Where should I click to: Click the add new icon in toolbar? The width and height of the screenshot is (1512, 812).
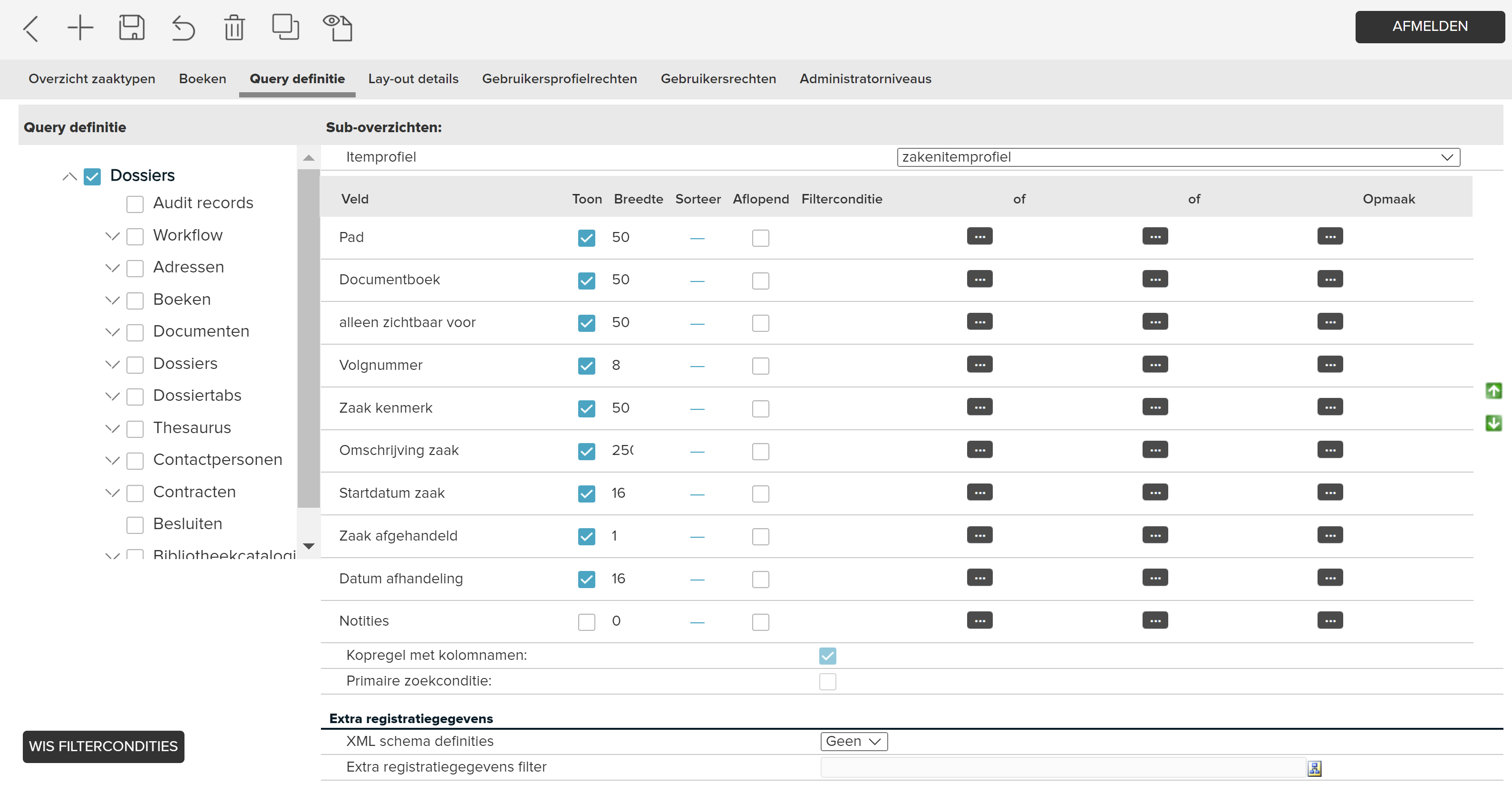tap(80, 27)
